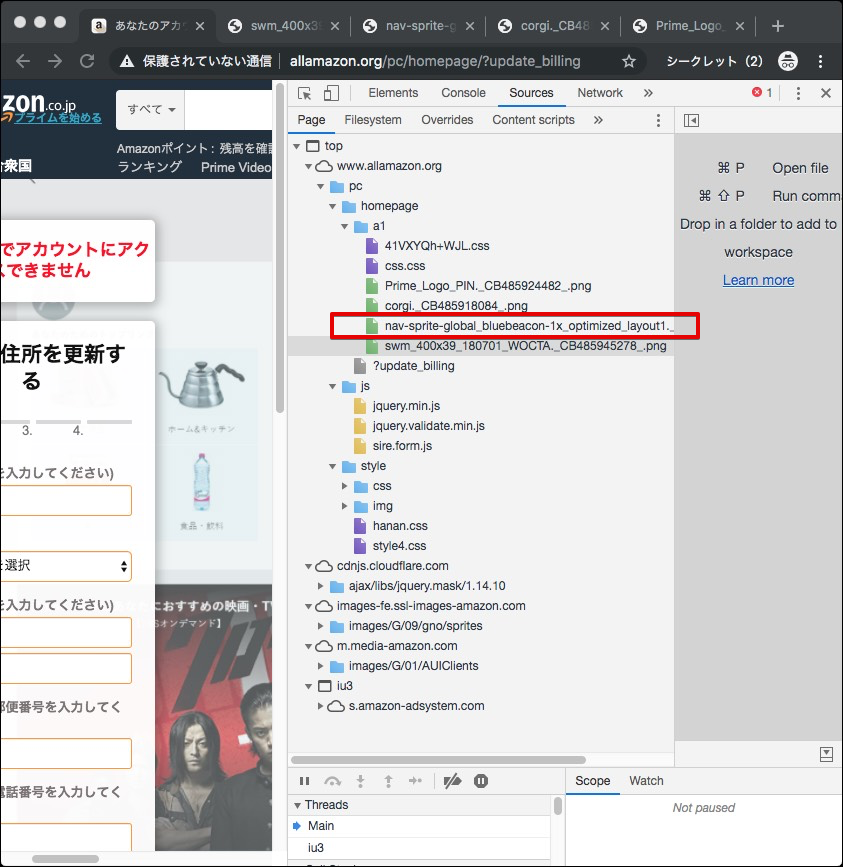Open a new browser tab with plus

(778, 25)
